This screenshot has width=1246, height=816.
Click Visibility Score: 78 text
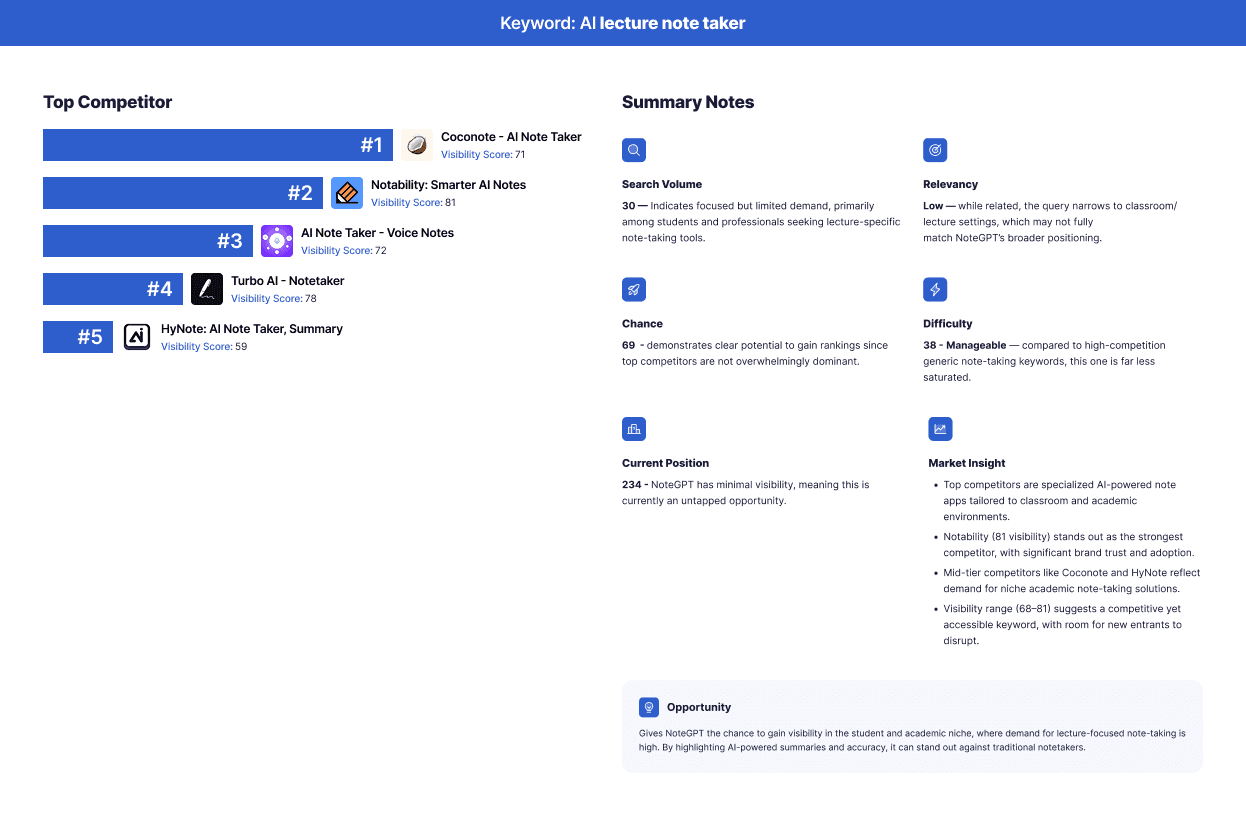pos(273,299)
